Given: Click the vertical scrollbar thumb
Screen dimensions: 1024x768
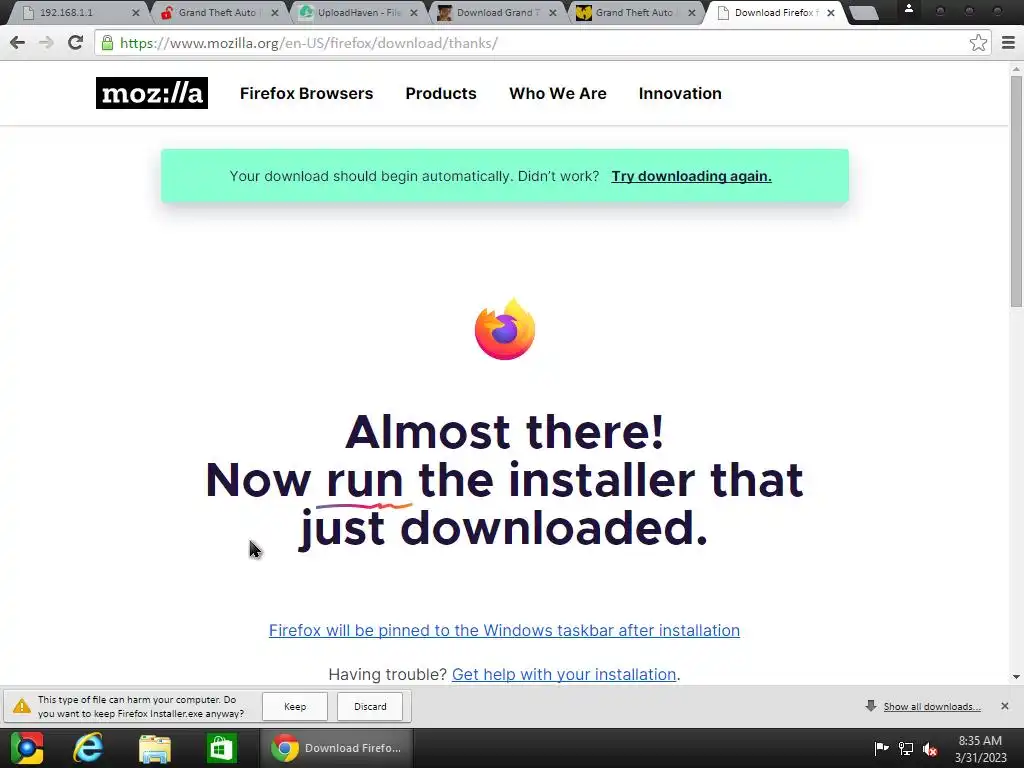Looking at the screenshot, I should pyautogui.click(x=1016, y=191).
